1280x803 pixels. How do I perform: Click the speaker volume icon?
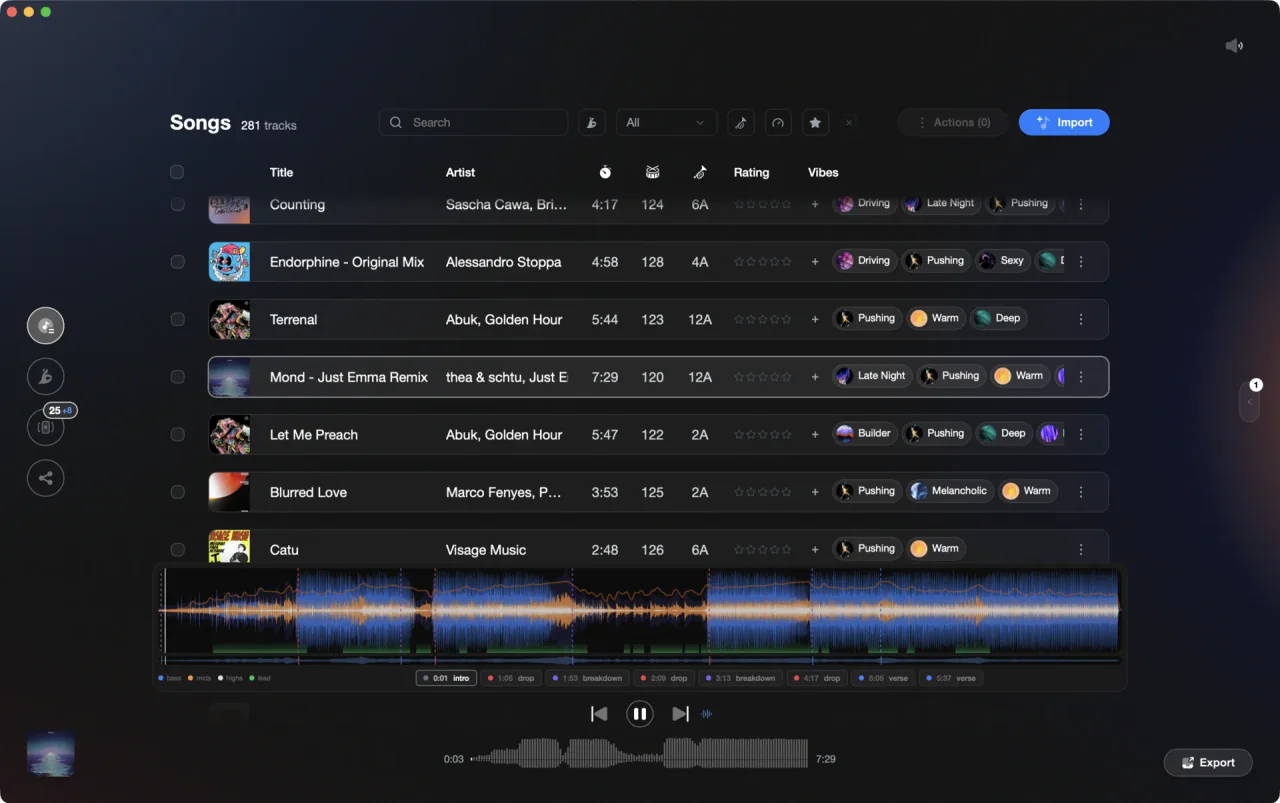[1234, 46]
